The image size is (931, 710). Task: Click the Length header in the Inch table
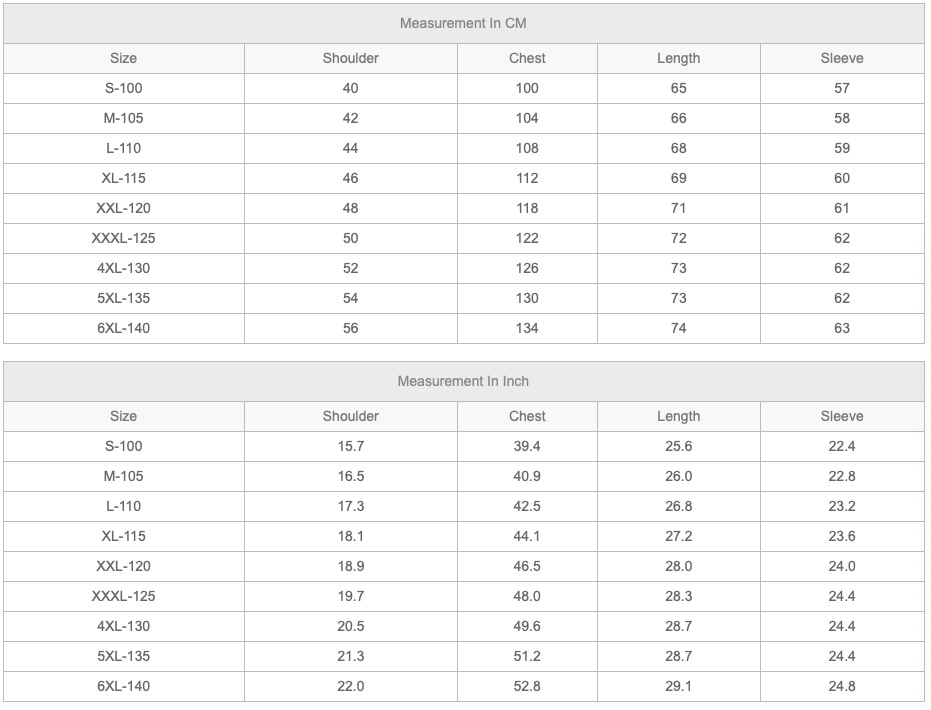pos(678,416)
